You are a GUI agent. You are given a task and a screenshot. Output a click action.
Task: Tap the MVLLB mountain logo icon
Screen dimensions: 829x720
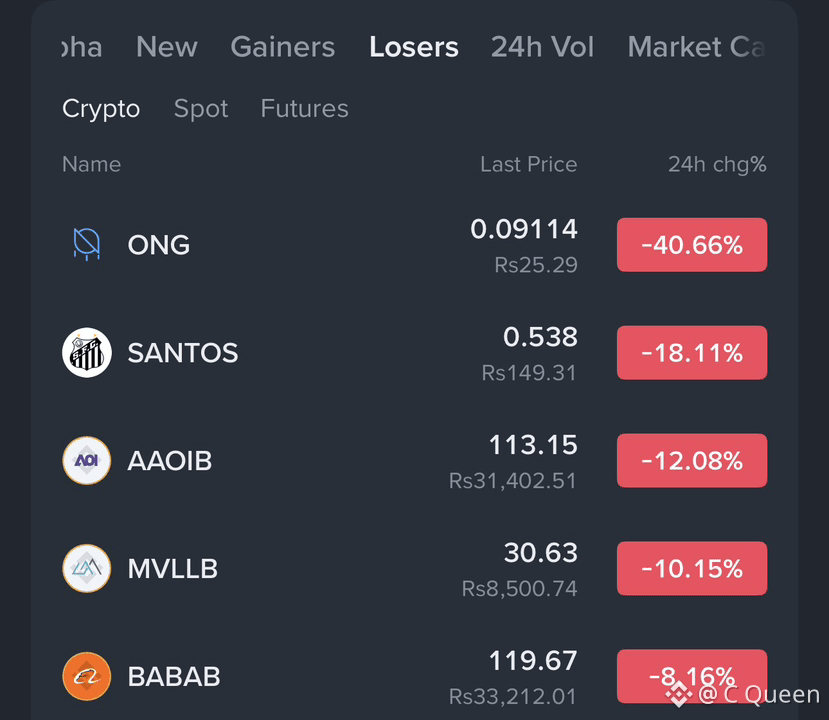tap(87, 568)
